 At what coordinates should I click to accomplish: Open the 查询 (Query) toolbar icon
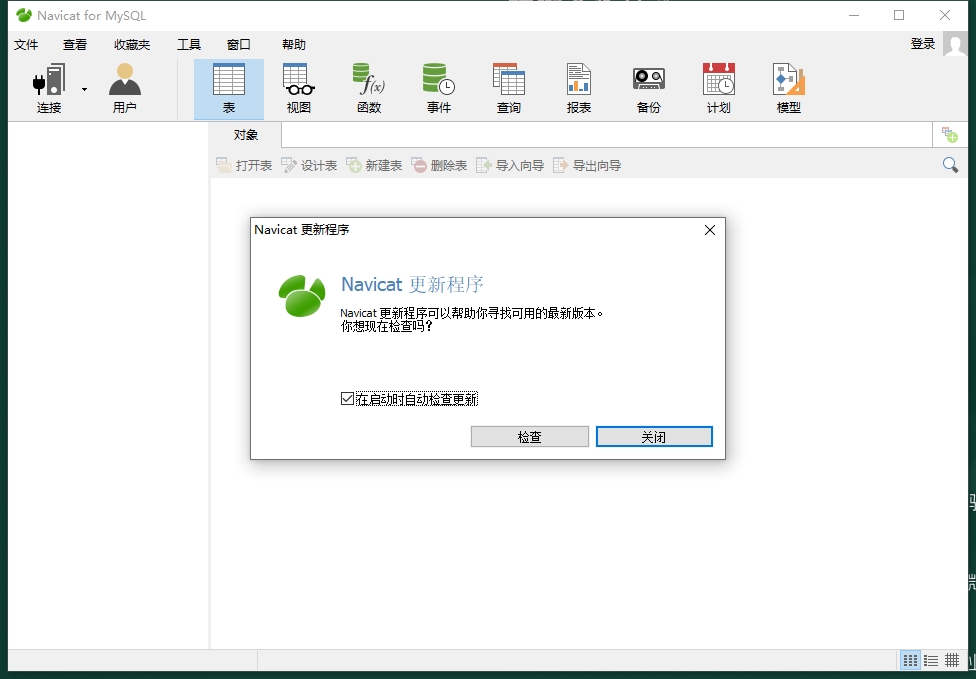(509, 80)
